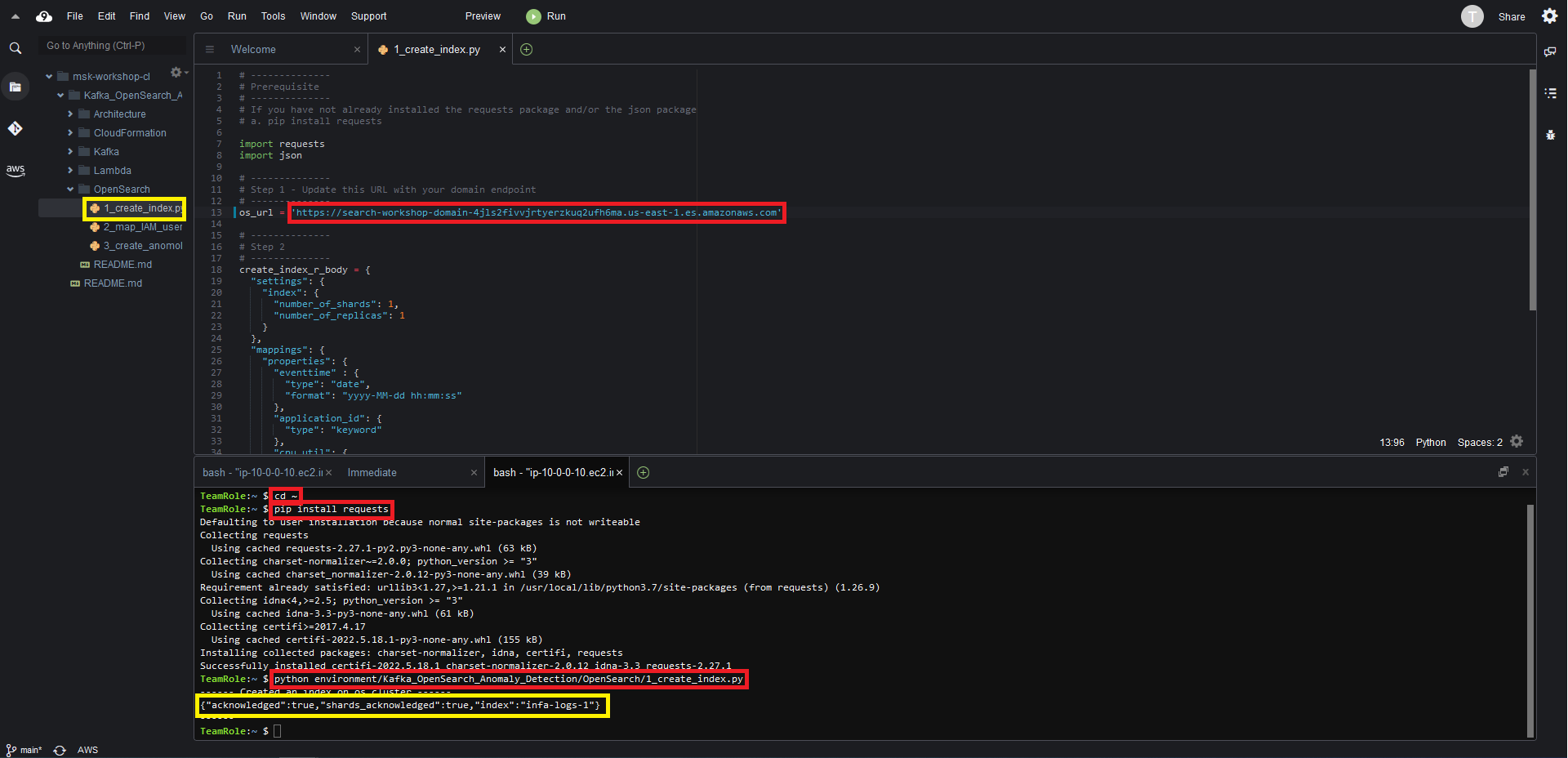Click the main* git branch indicator
This screenshot has height=758, width=1568.
pyautogui.click(x=24, y=750)
